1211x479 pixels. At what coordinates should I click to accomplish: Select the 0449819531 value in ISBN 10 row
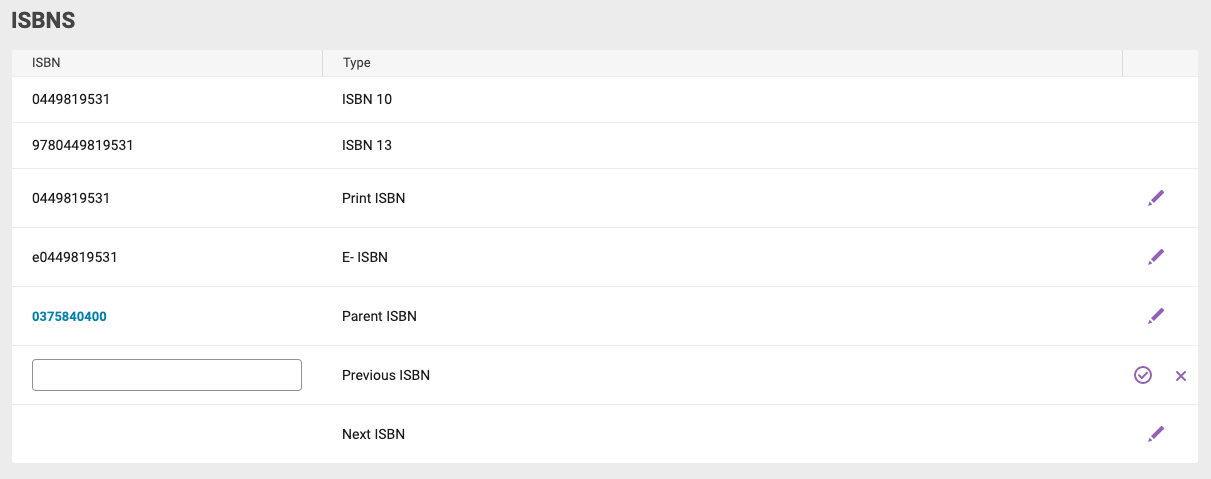(71, 99)
